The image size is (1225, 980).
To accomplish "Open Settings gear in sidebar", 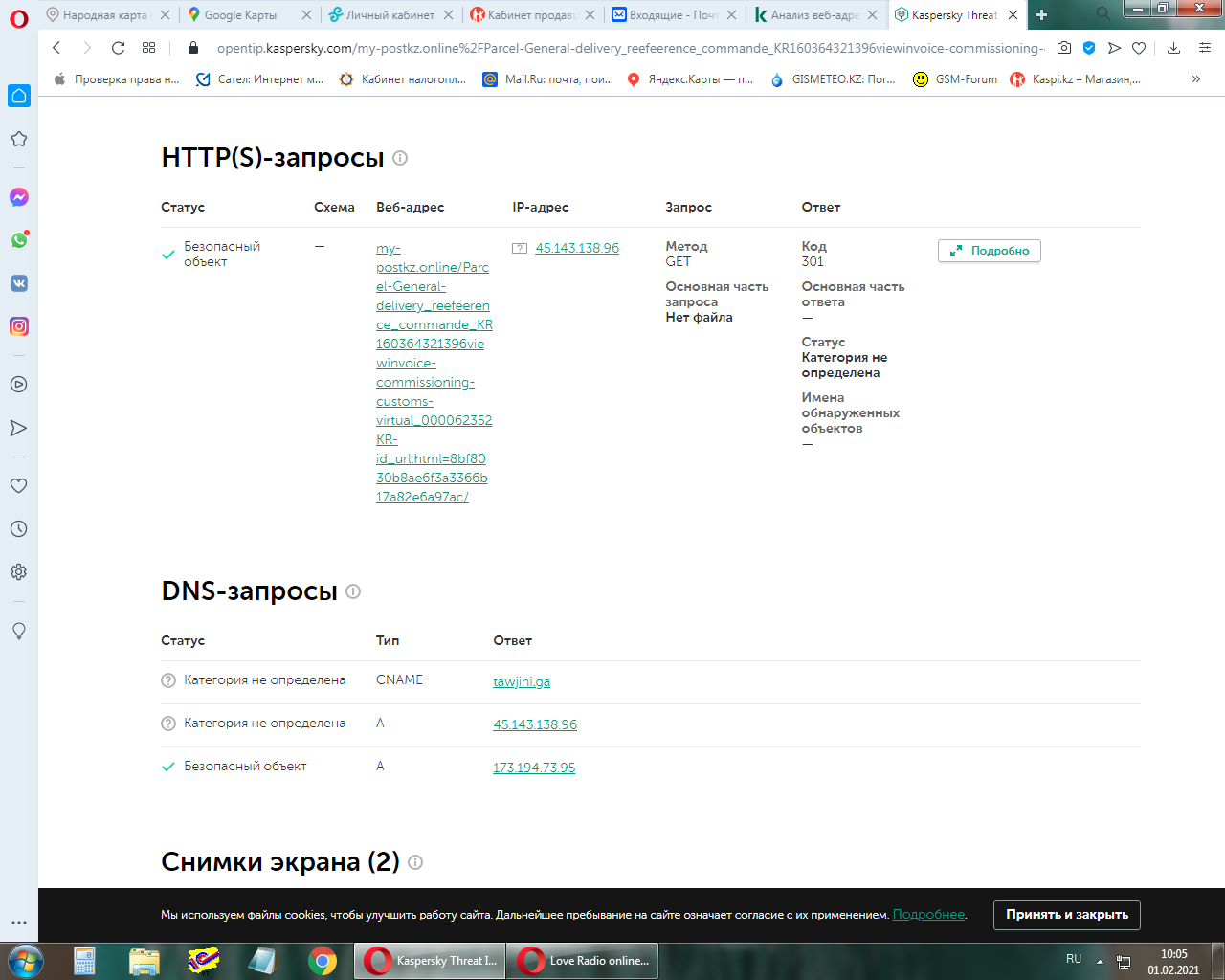I will (x=19, y=572).
